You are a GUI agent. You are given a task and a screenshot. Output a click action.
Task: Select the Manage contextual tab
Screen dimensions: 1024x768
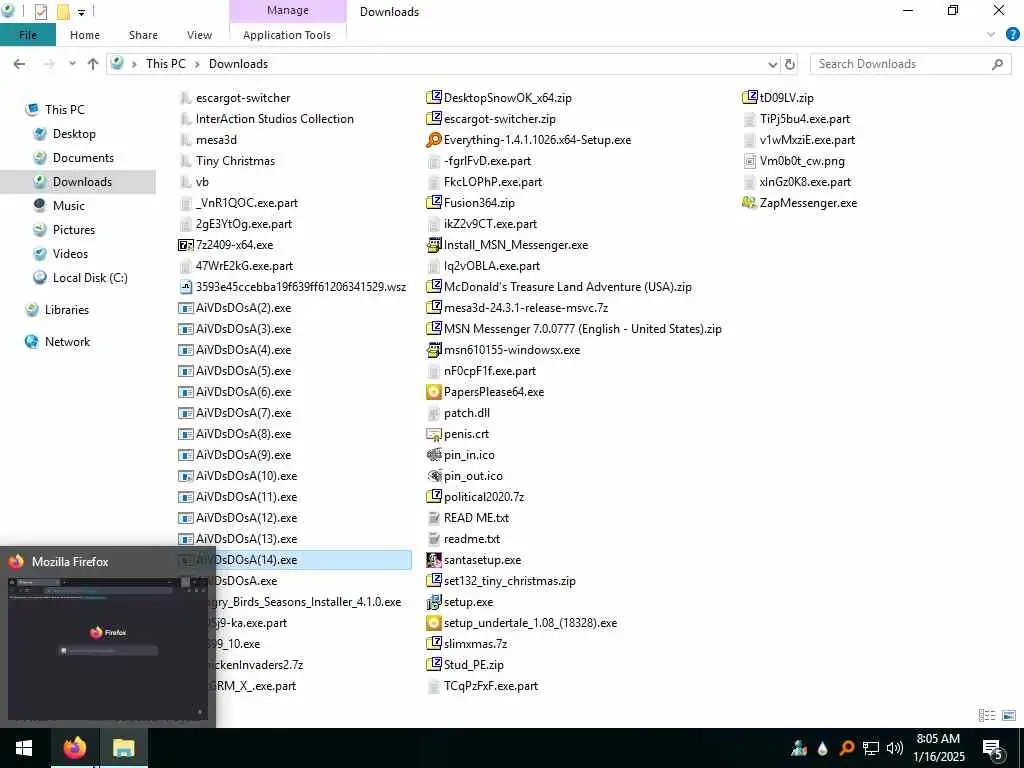287,10
